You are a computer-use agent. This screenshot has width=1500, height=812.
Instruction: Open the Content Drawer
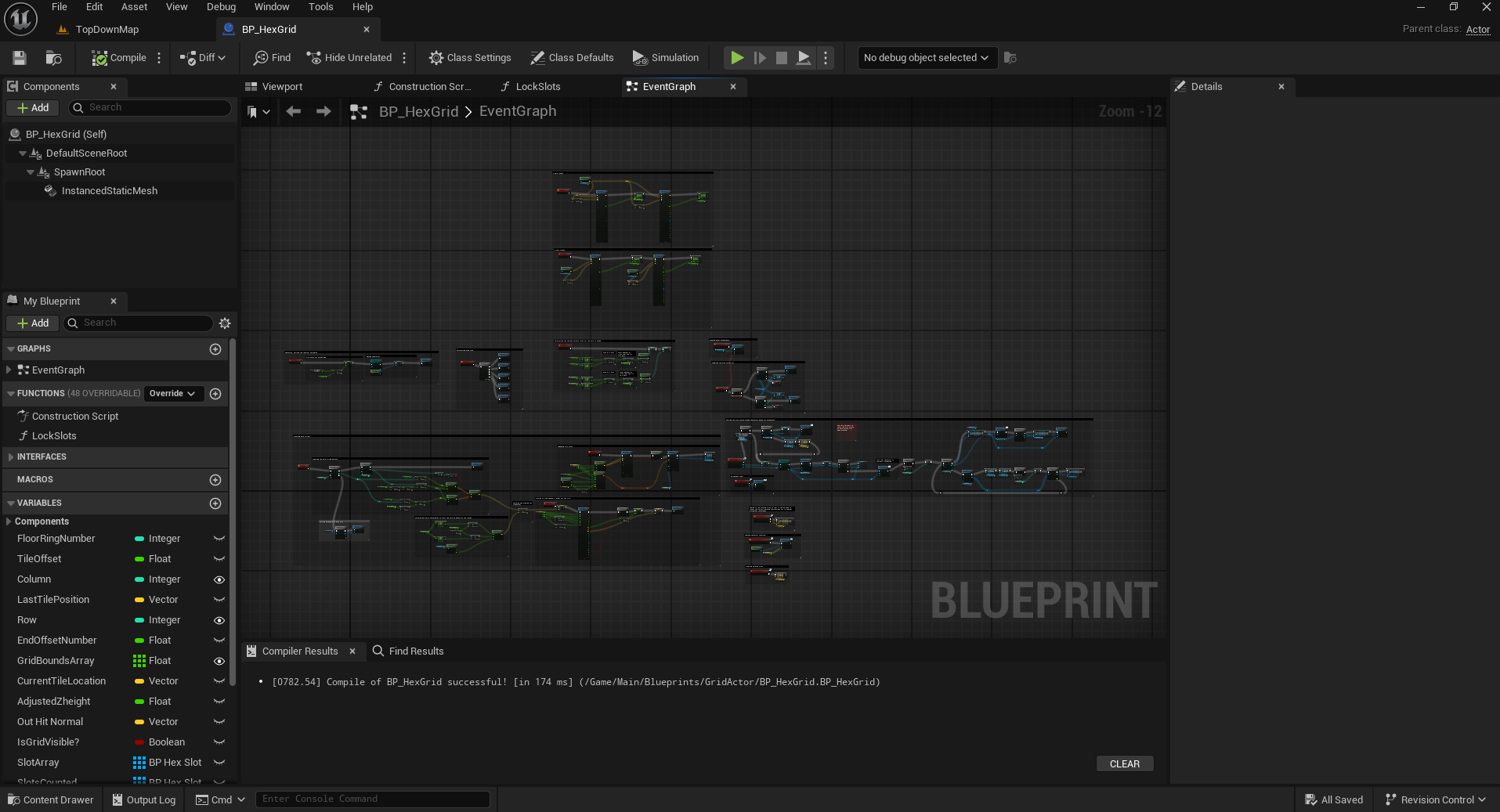[x=51, y=800]
